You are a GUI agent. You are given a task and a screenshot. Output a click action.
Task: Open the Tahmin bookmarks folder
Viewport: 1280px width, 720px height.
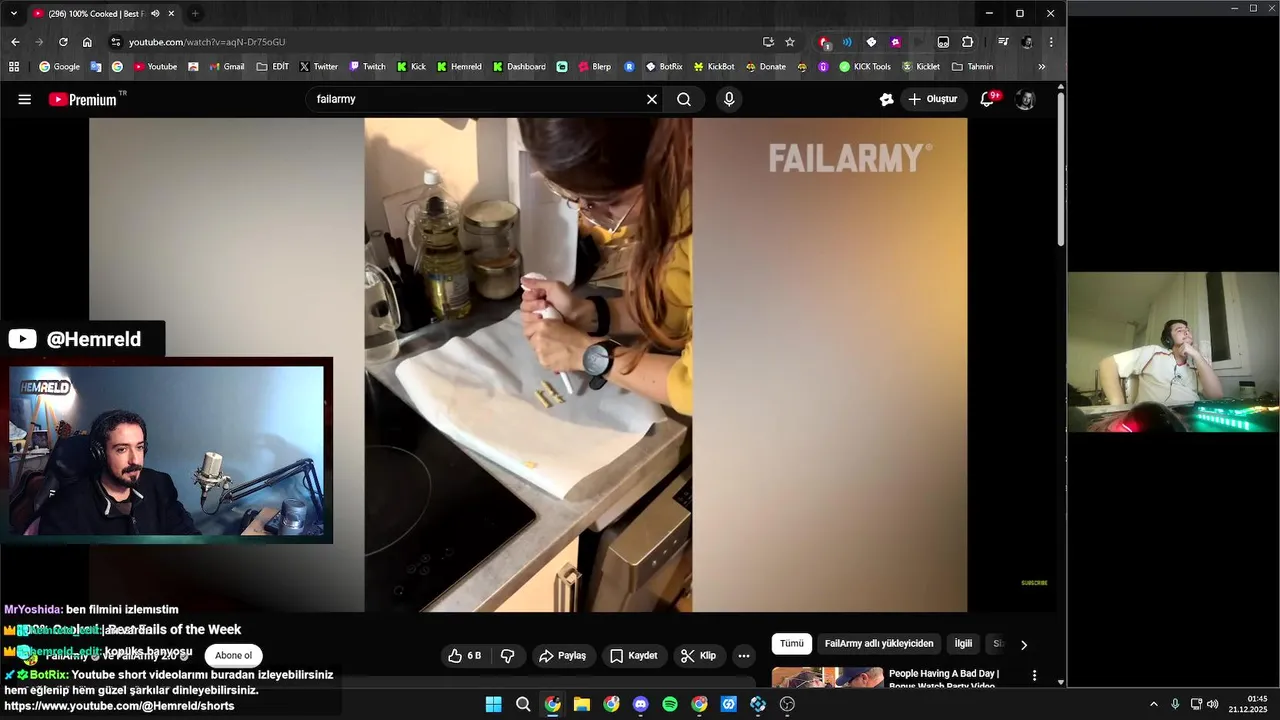pos(972,67)
